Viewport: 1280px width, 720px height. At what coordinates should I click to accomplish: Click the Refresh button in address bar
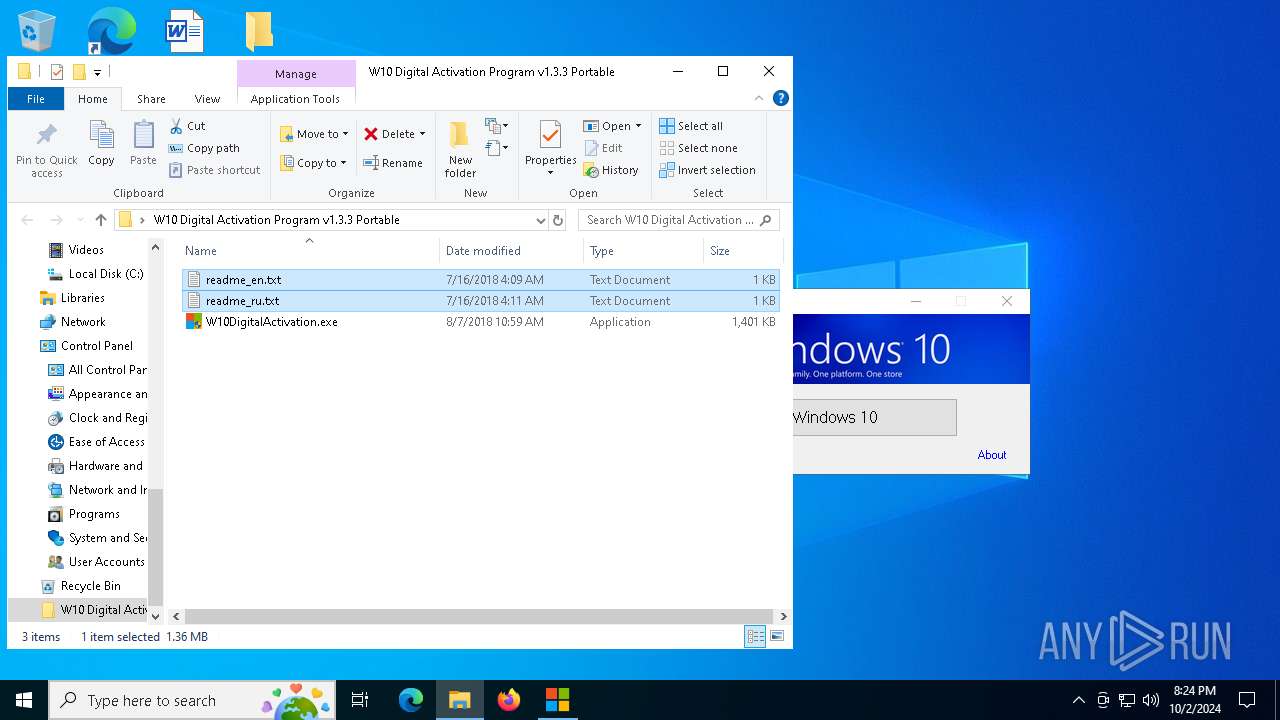pos(558,220)
